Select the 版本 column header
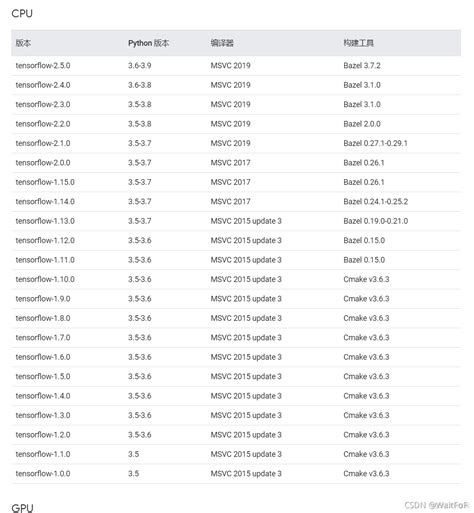This screenshot has height=513, width=474. 23,43
